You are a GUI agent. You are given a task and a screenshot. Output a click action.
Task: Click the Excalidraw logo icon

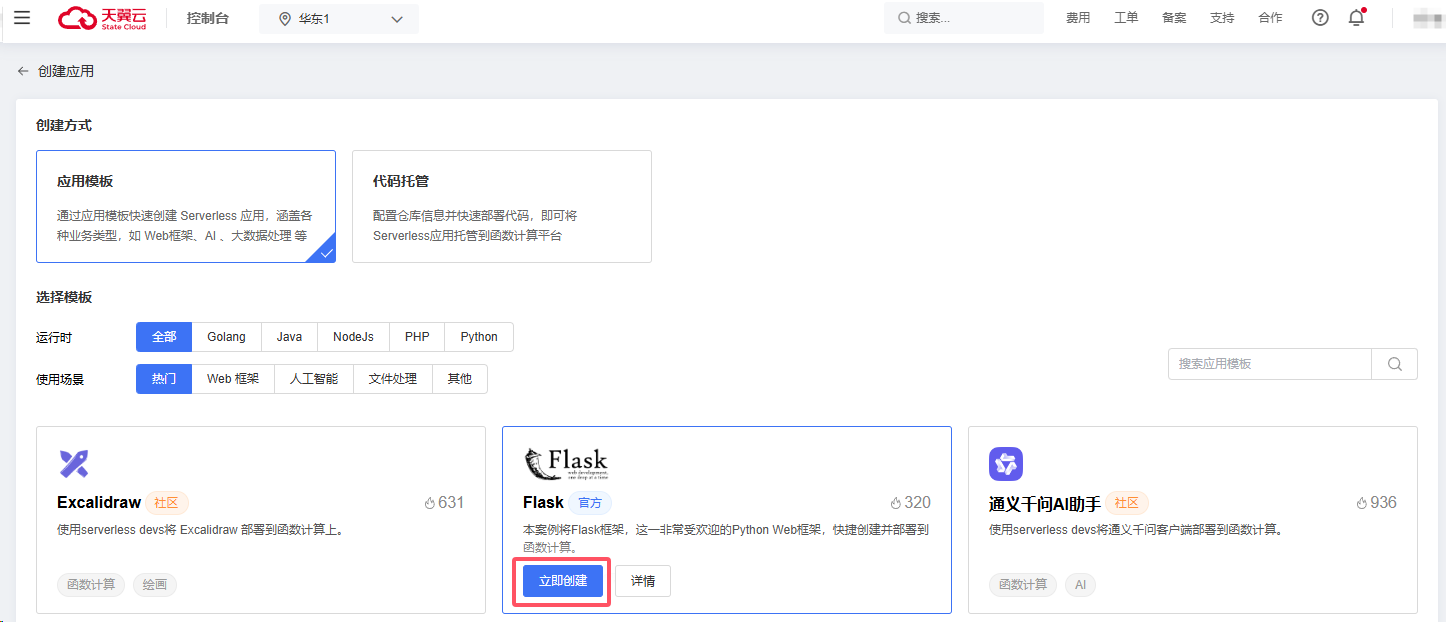pyautogui.click(x=74, y=464)
